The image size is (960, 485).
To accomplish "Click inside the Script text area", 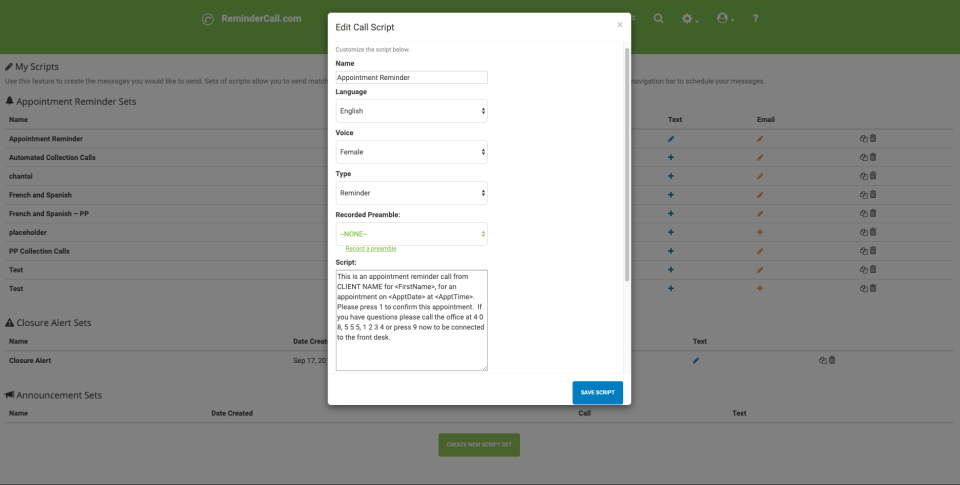I will click(411, 320).
